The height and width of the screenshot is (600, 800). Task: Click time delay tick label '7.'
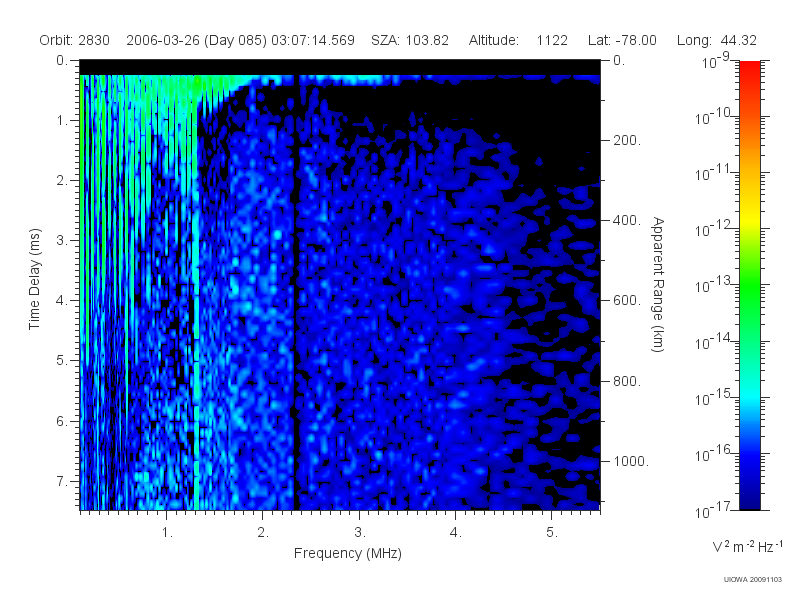62,481
